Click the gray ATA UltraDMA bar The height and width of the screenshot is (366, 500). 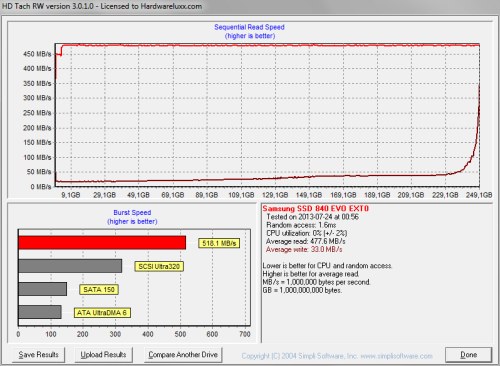coord(40,312)
